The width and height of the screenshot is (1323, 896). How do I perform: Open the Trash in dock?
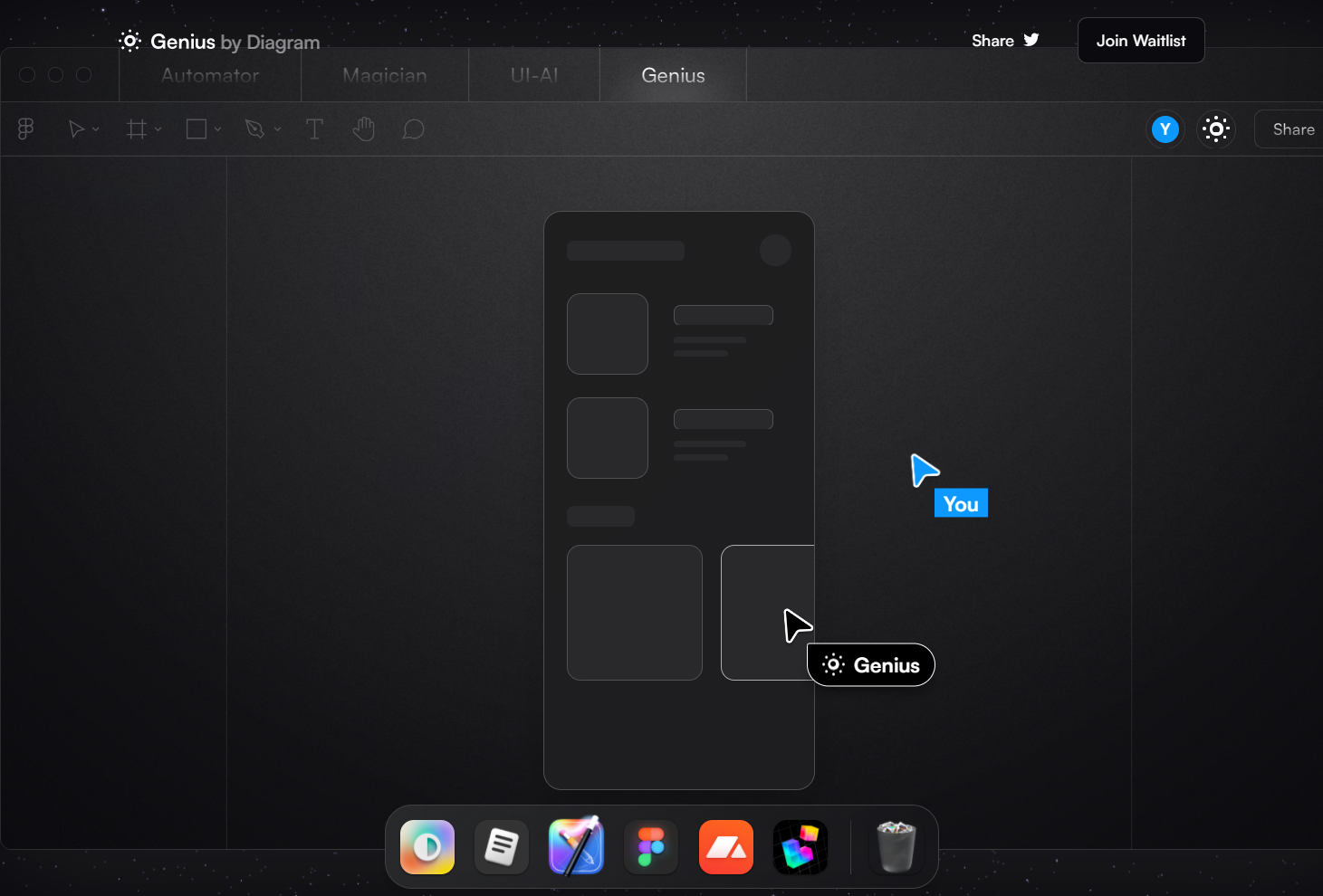896,846
